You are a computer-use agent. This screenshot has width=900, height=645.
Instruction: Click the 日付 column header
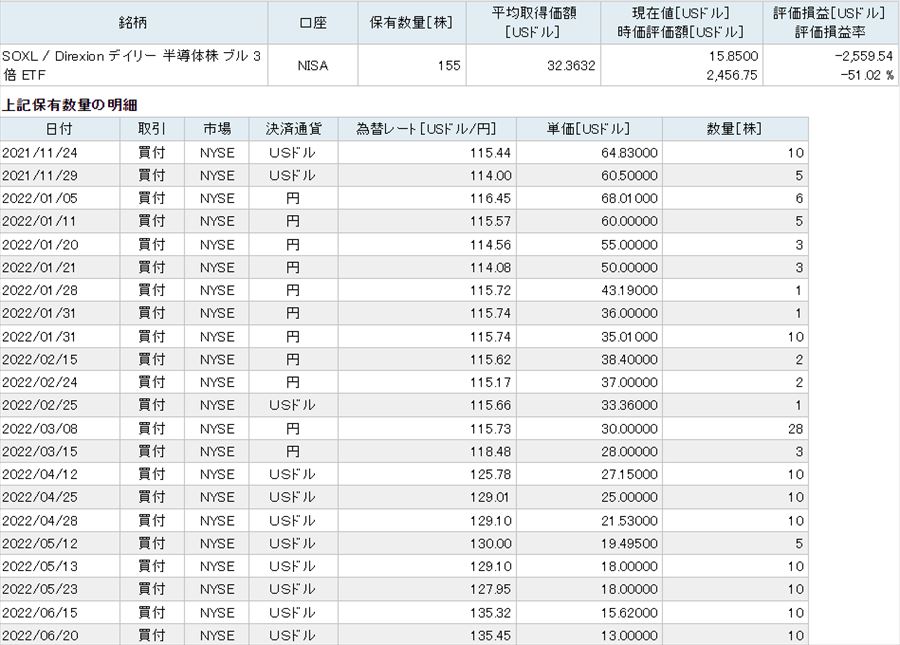click(x=60, y=129)
